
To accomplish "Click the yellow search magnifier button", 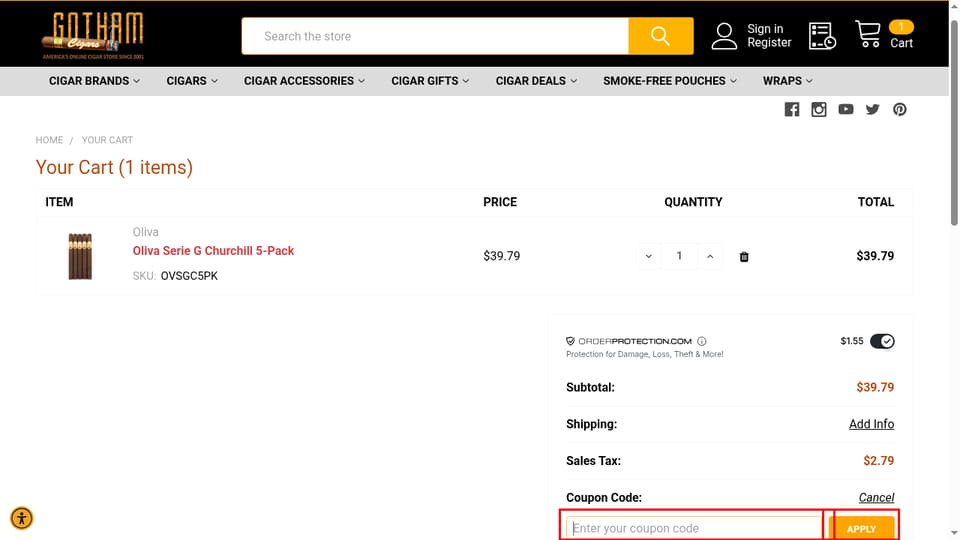I will (661, 36).
